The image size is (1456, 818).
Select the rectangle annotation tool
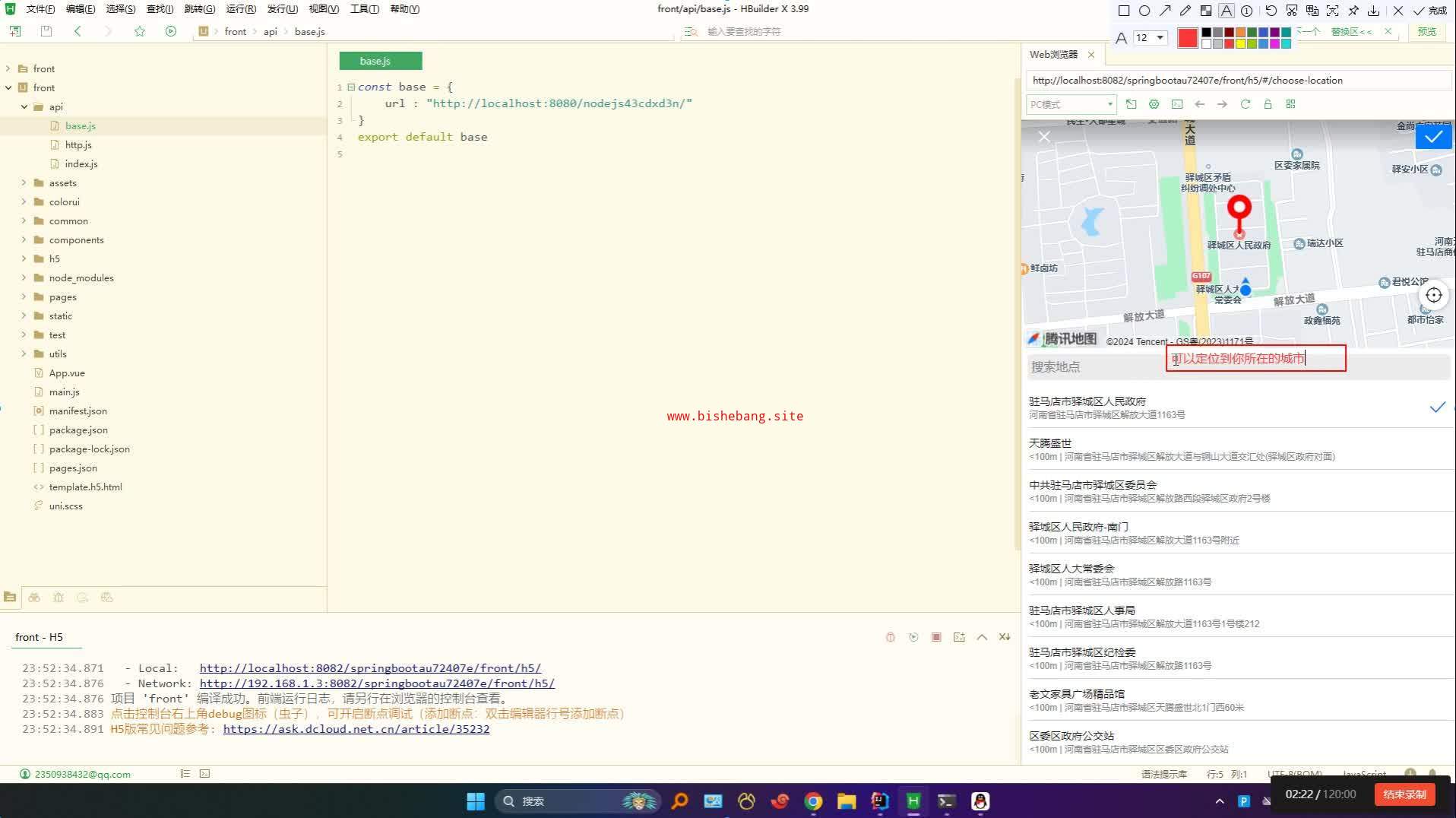point(1124,11)
